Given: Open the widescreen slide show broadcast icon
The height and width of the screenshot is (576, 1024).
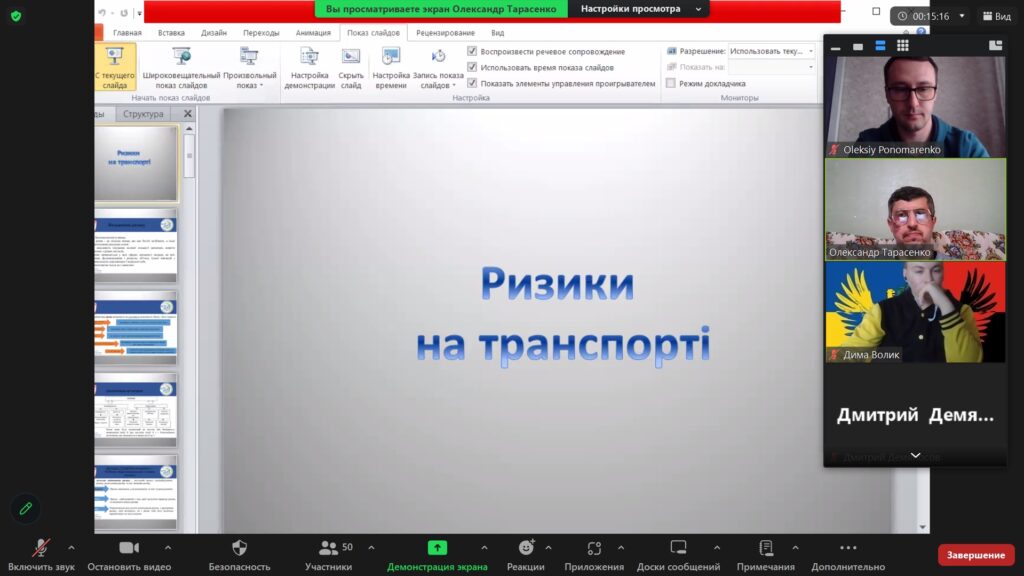Looking at the screenshot, I should click(182, 57).
